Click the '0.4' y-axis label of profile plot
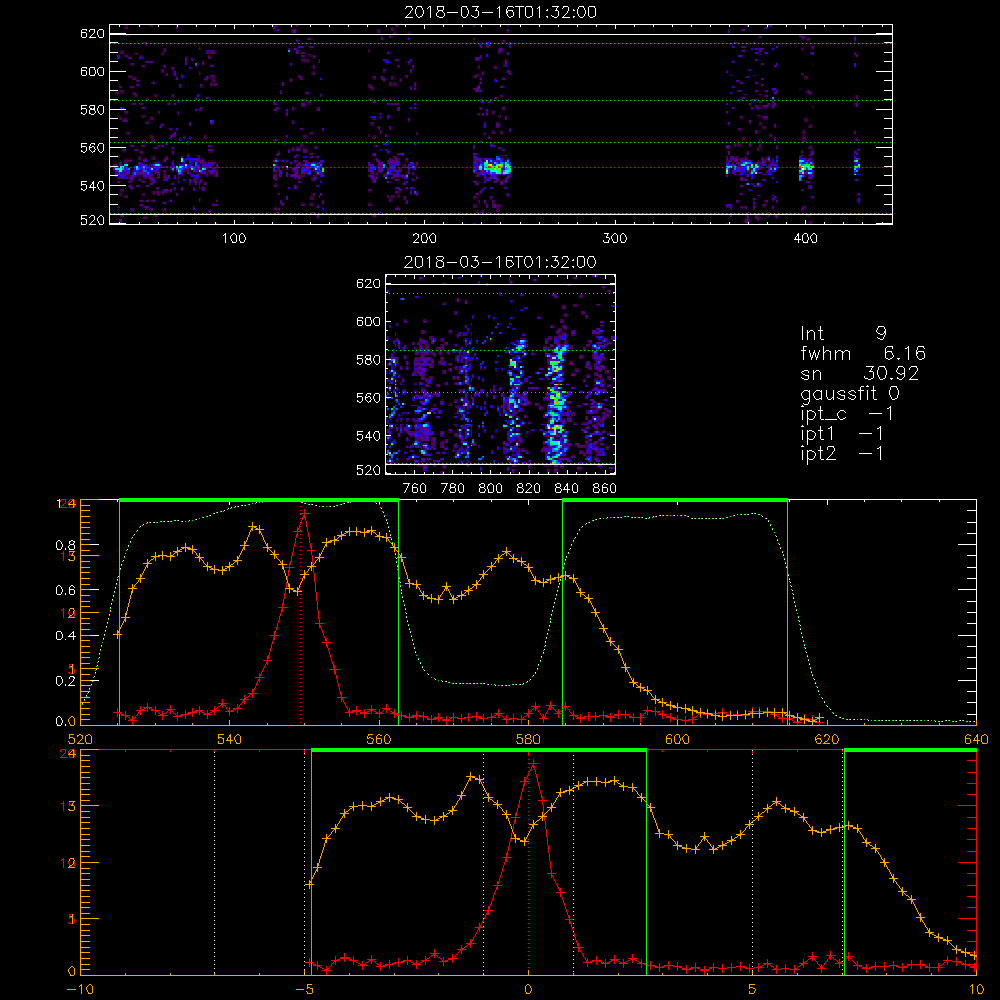 coord(66,635)
